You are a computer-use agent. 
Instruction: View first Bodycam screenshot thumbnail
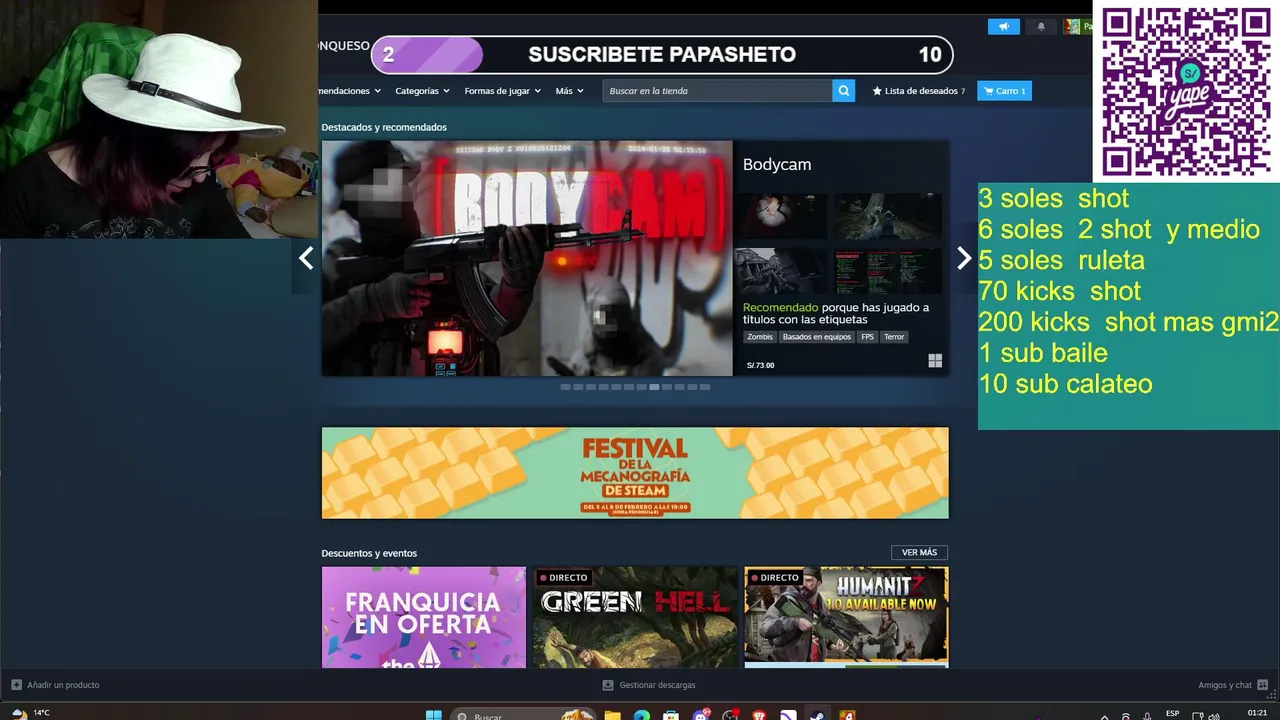tap(782, 217)
